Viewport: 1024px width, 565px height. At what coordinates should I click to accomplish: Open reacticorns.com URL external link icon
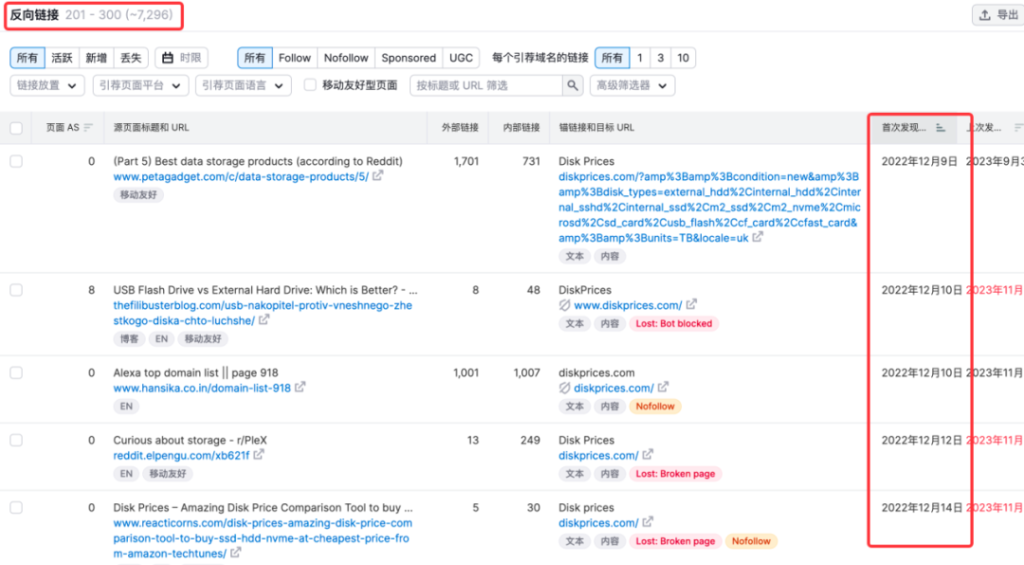coord(235,553)
